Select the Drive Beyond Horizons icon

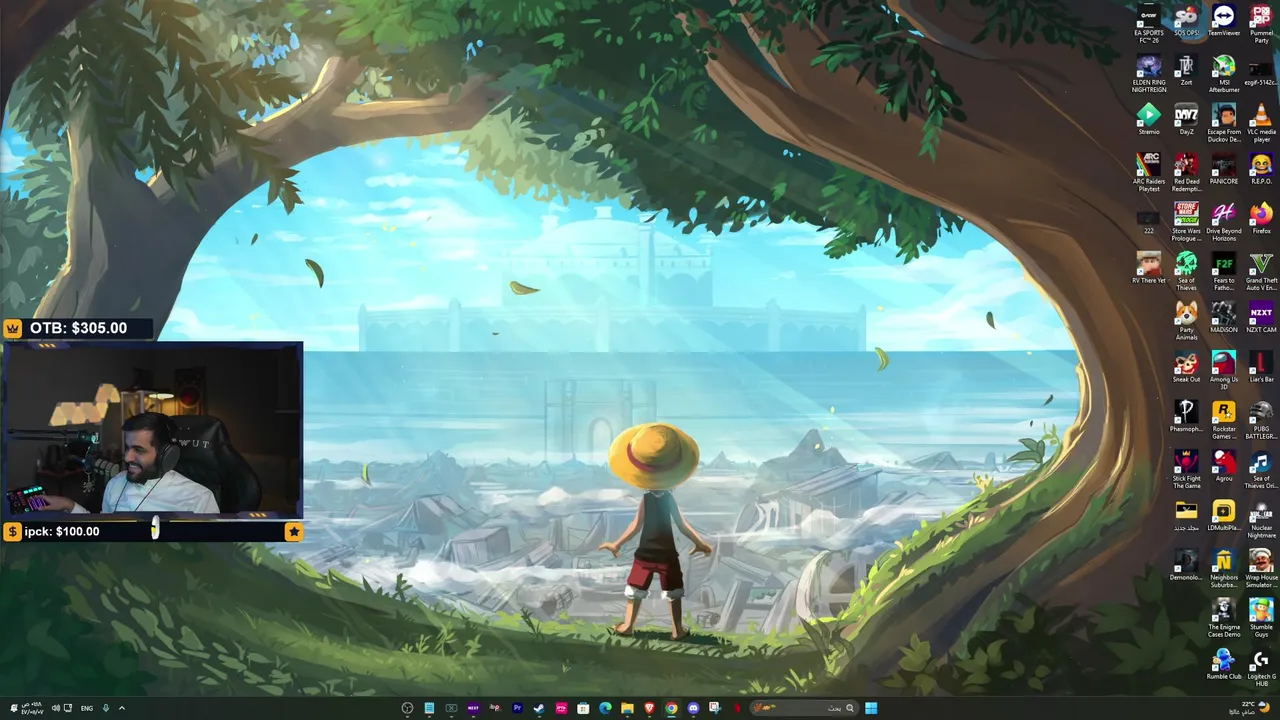[1224, 222]
